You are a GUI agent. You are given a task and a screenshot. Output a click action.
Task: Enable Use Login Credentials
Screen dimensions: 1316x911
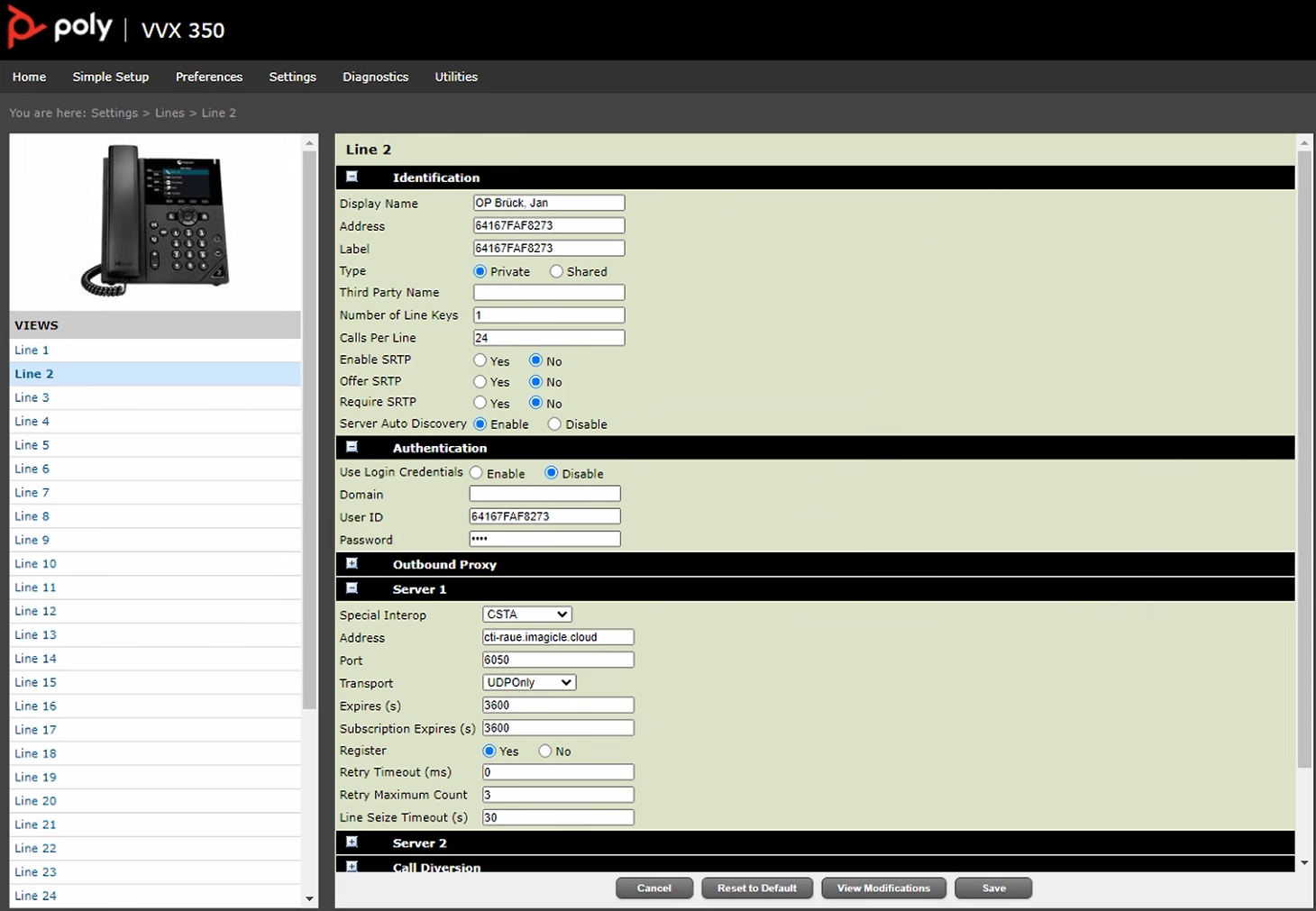(x=476, y=473)
